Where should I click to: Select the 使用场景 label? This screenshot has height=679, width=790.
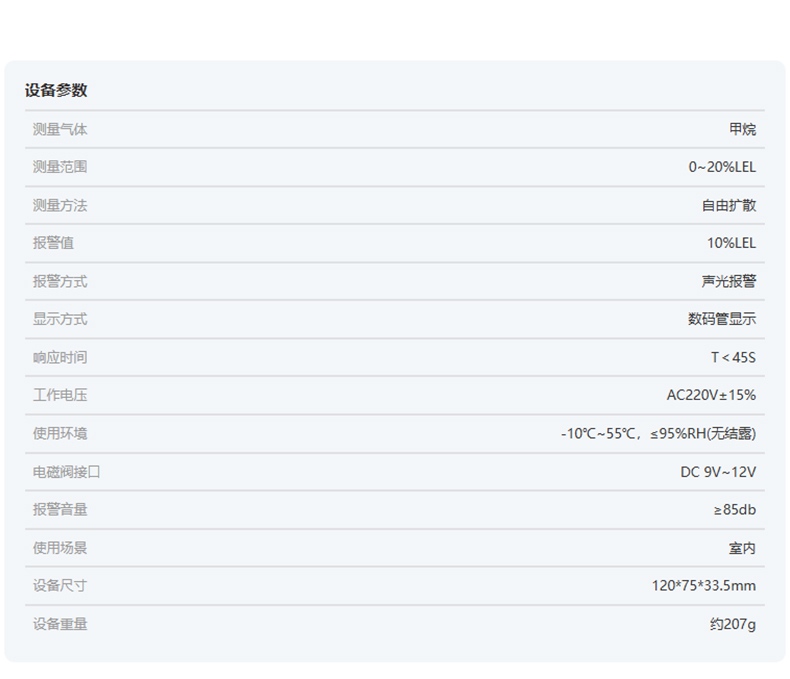(60, 547)
